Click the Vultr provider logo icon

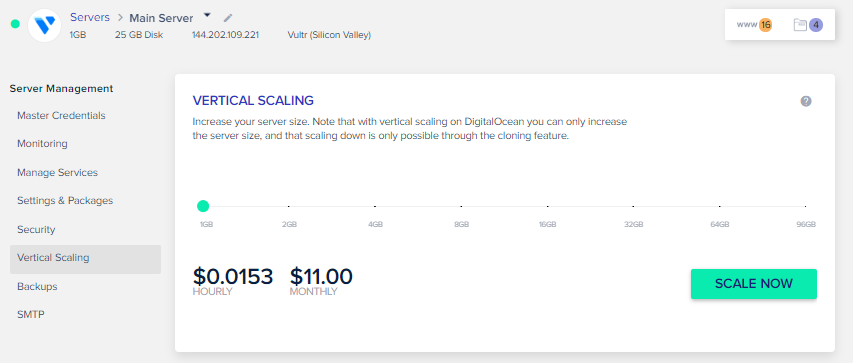point(45,25)
